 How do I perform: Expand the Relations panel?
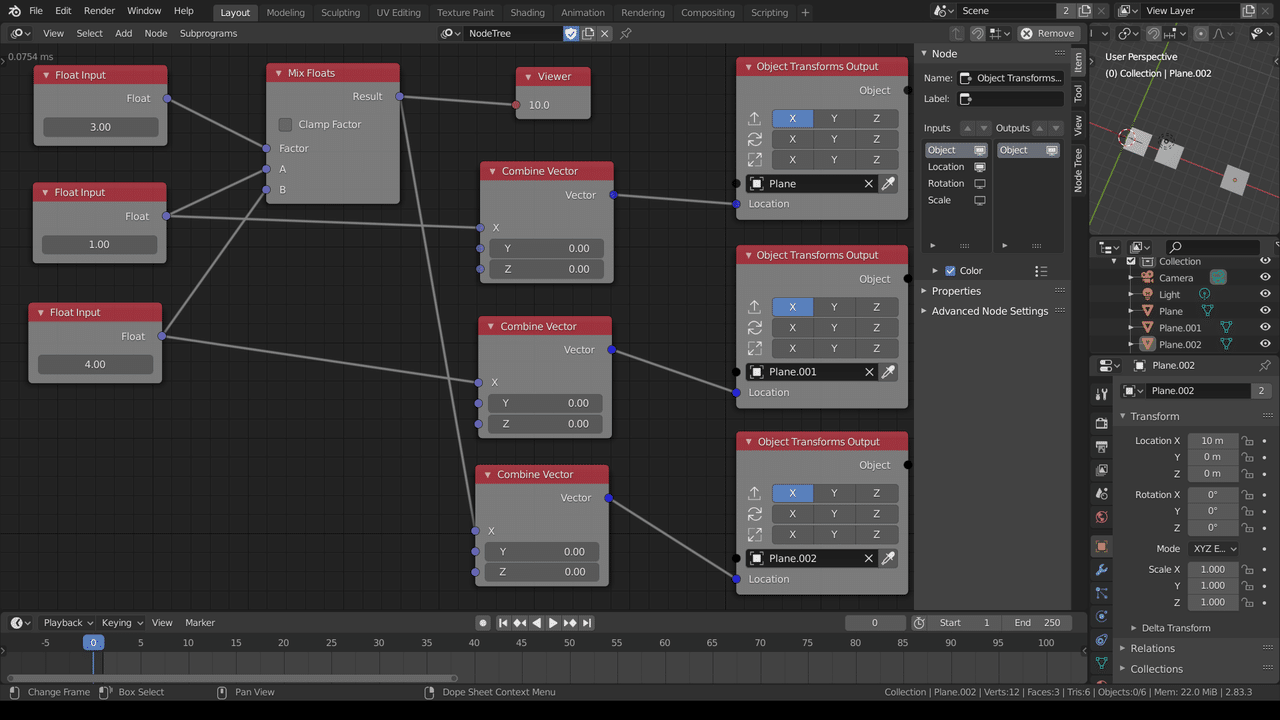pyautogui.click(x=1152, y=649)
